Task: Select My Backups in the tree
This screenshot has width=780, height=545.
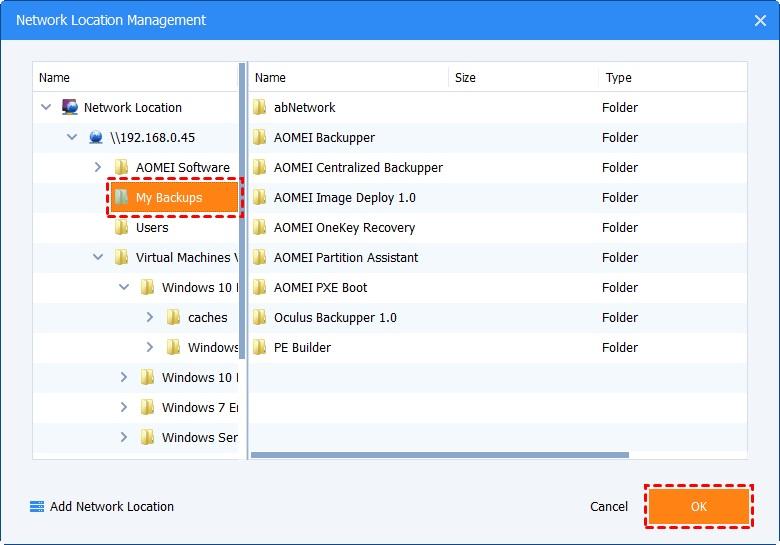Action: pos(168,197)
